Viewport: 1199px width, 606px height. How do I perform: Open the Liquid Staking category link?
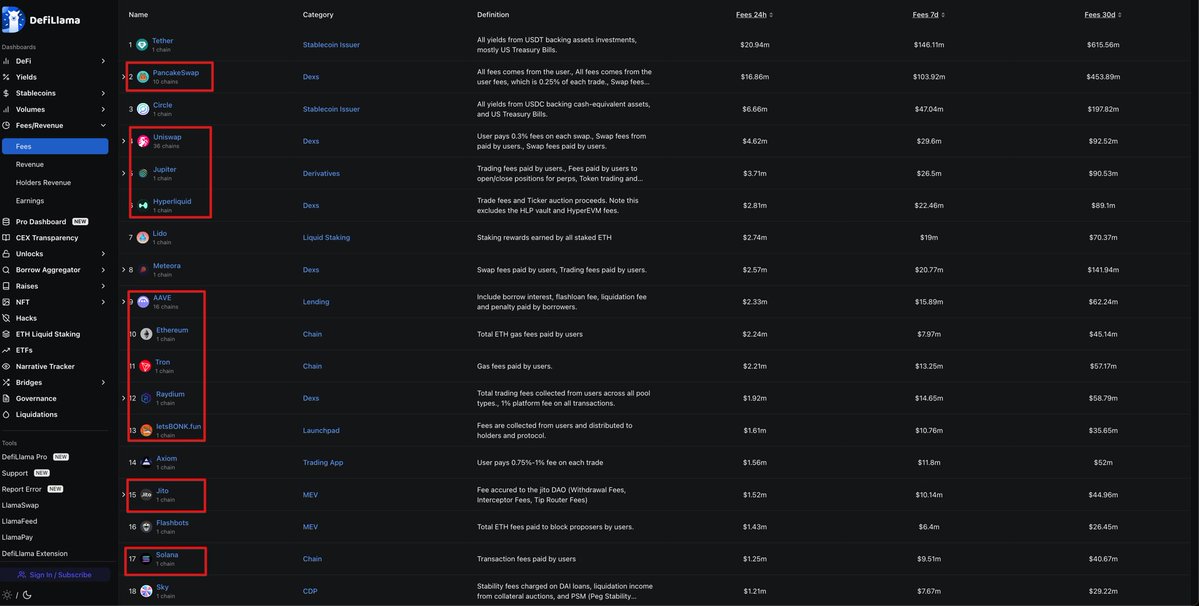click(326, 238)
